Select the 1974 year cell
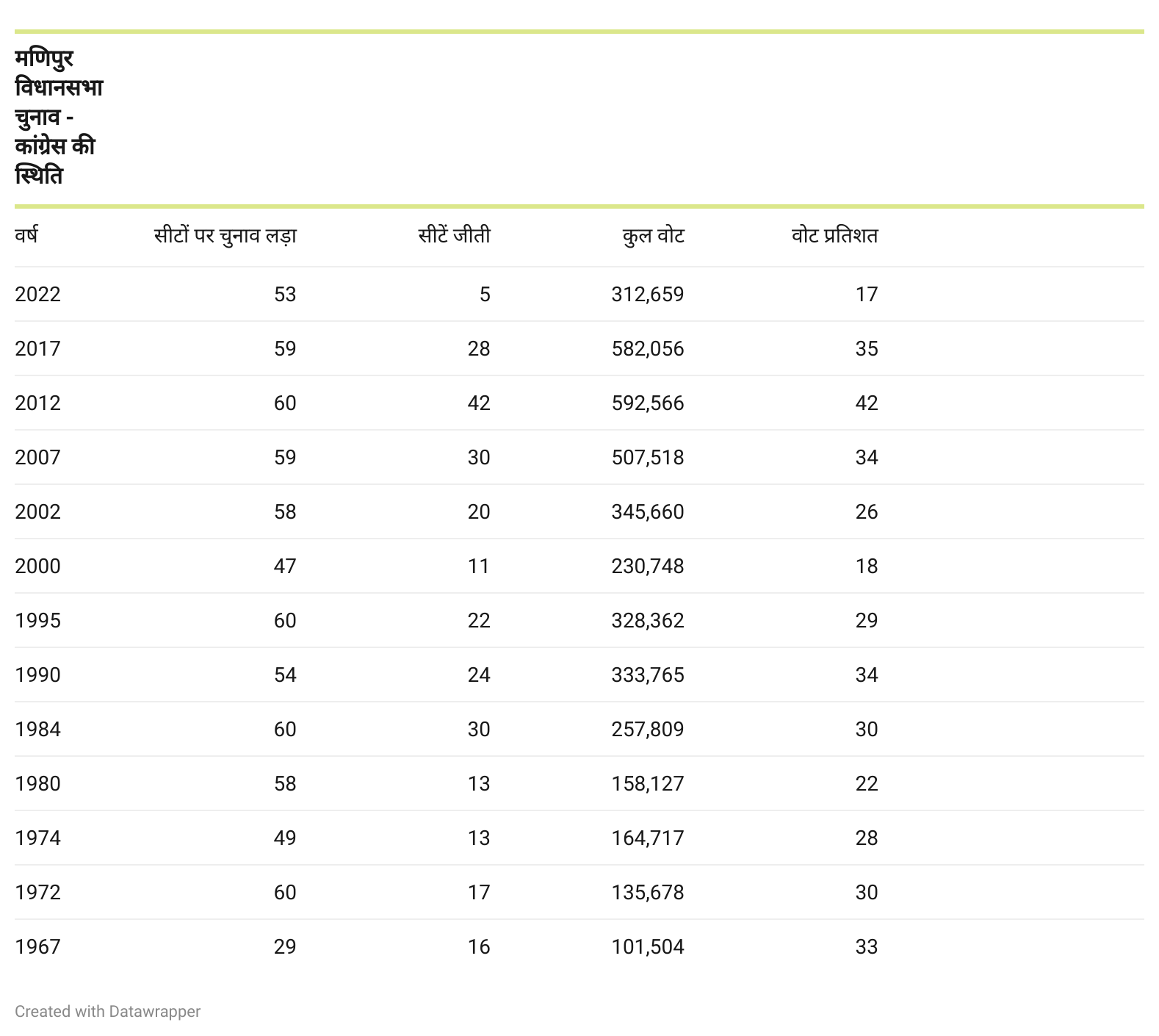 point(37,838)
